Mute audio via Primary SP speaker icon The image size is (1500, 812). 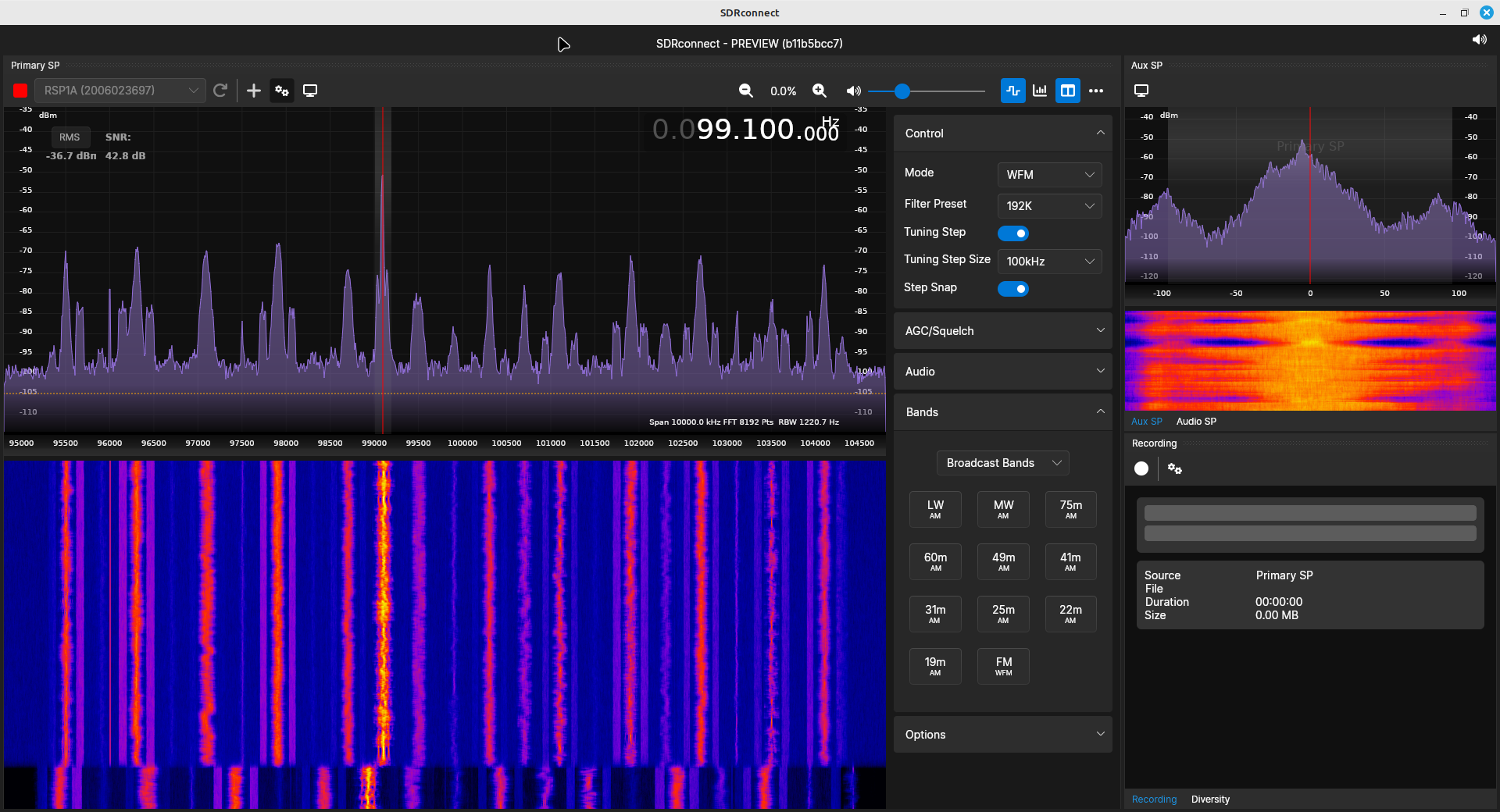click(x=853, y=91)
